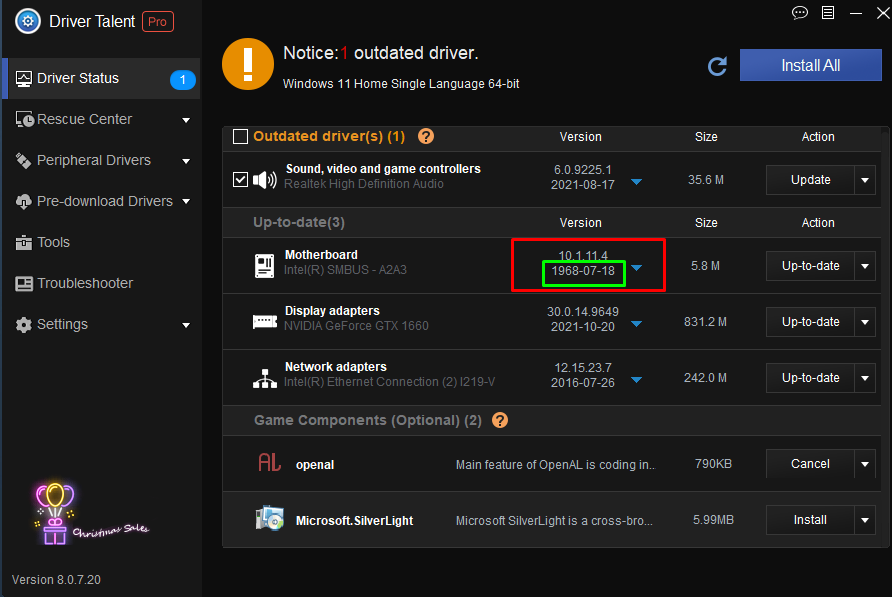Expand the Peripheral Drivers submenu arrow
892x597 pixels.
tap(186, 161)
